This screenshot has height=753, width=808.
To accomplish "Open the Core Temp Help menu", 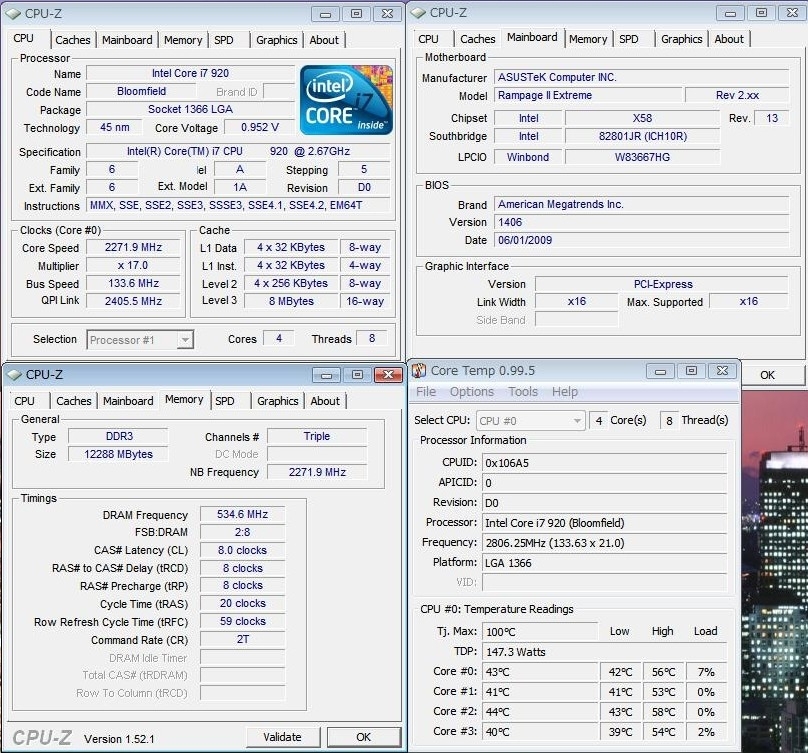I will coord(565,392).
